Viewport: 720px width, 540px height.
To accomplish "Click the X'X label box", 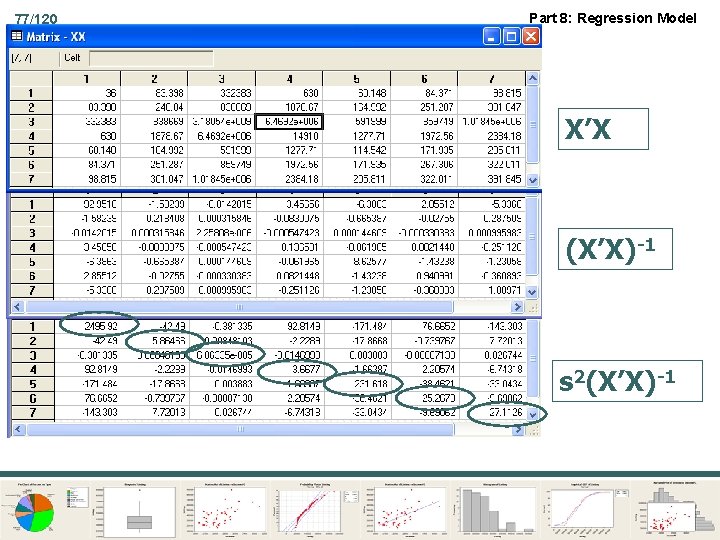I will coord(603,129).
